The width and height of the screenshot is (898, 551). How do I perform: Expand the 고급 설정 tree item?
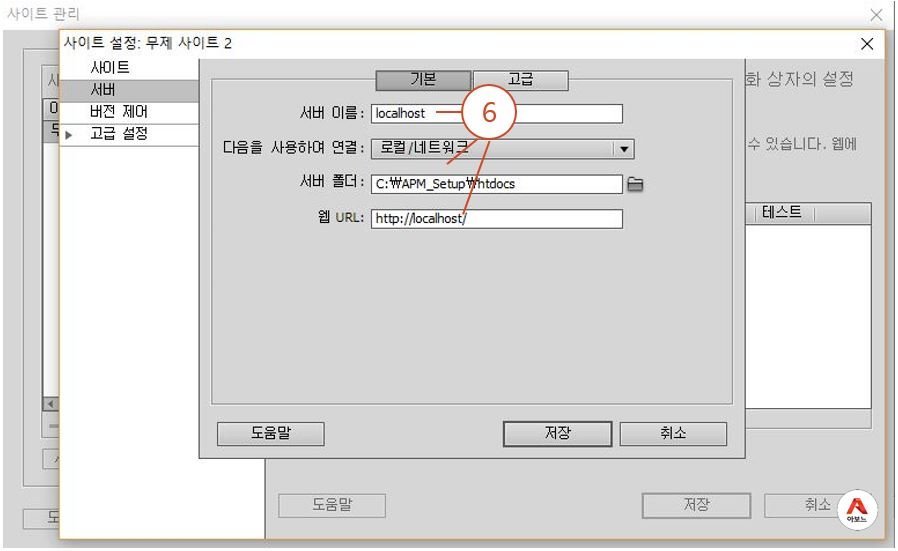point(69,135)
